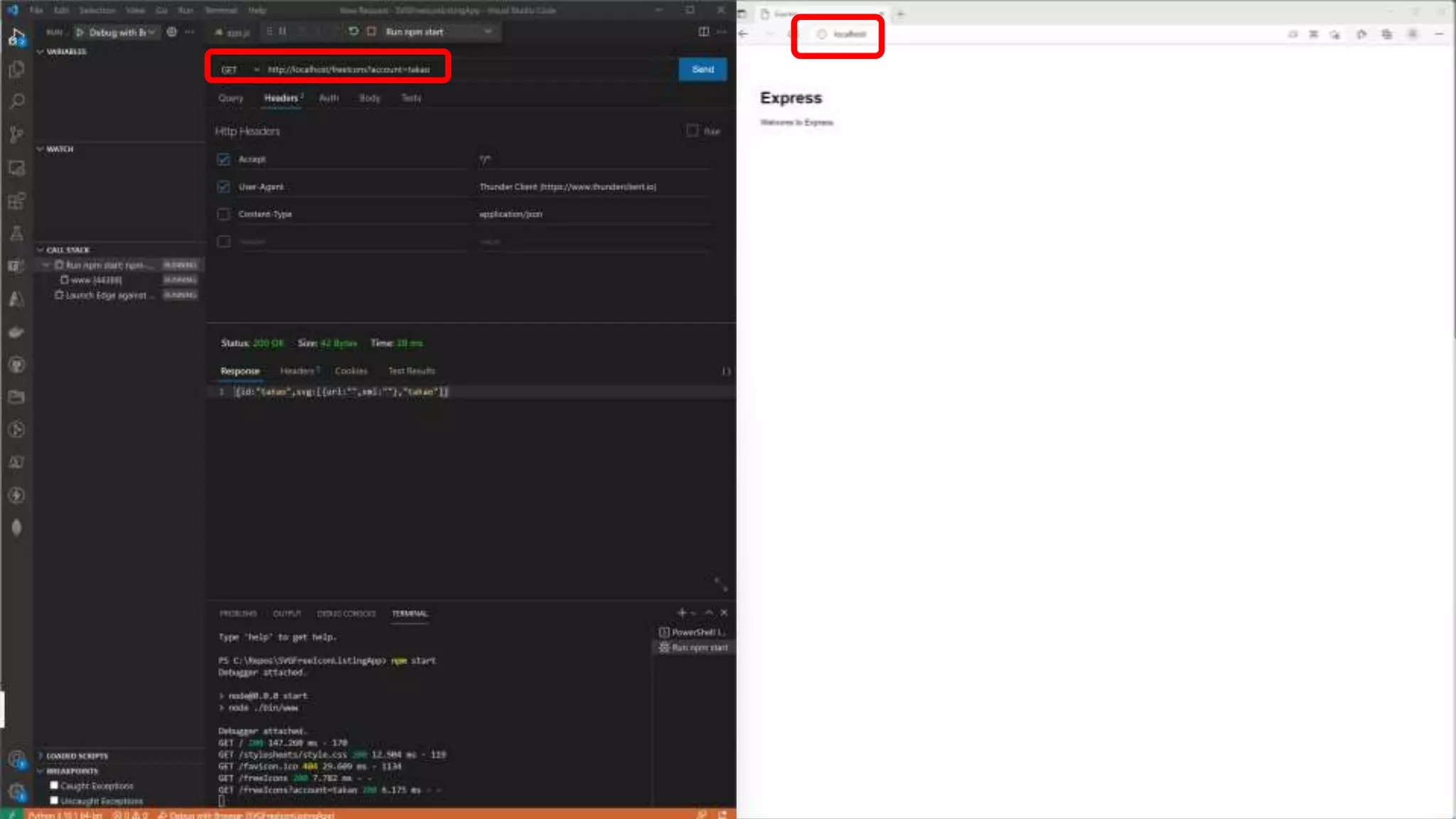1456x819 pixels.
Task: Pause the debugger from the debug toolbar
Action: (x=282, y=31)
